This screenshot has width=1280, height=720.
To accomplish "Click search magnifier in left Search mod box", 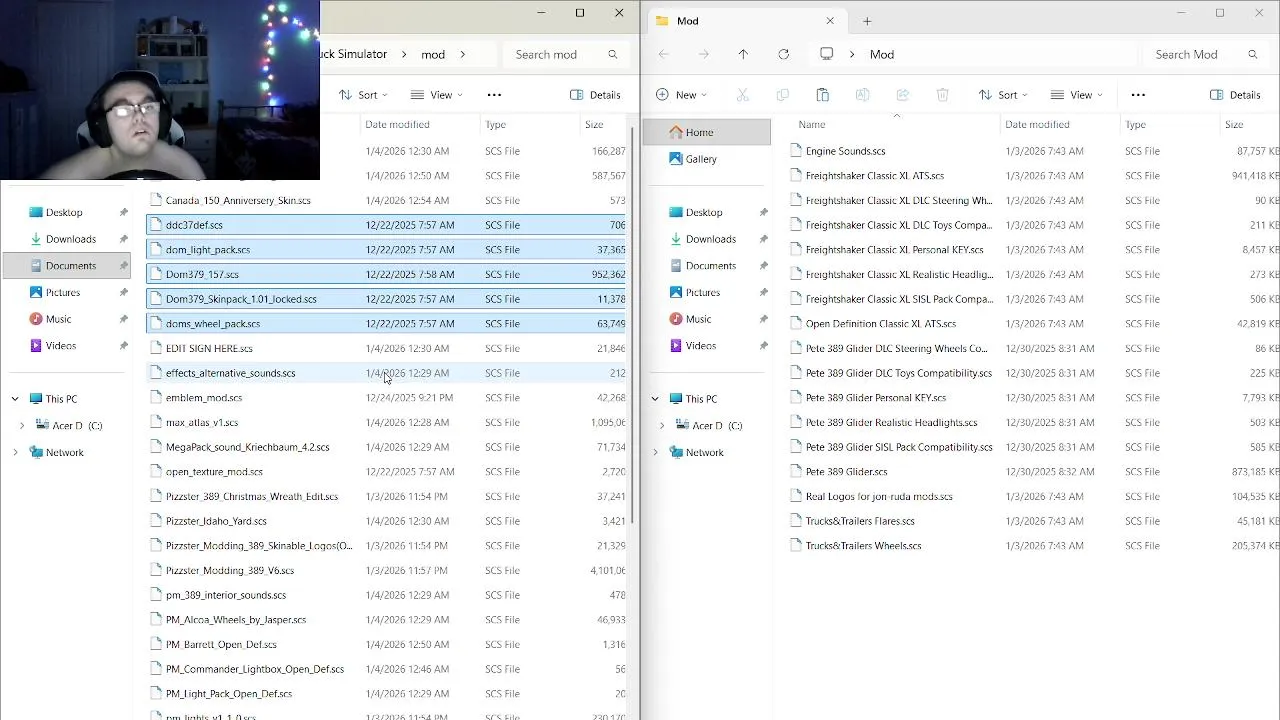I will point(612,54).
